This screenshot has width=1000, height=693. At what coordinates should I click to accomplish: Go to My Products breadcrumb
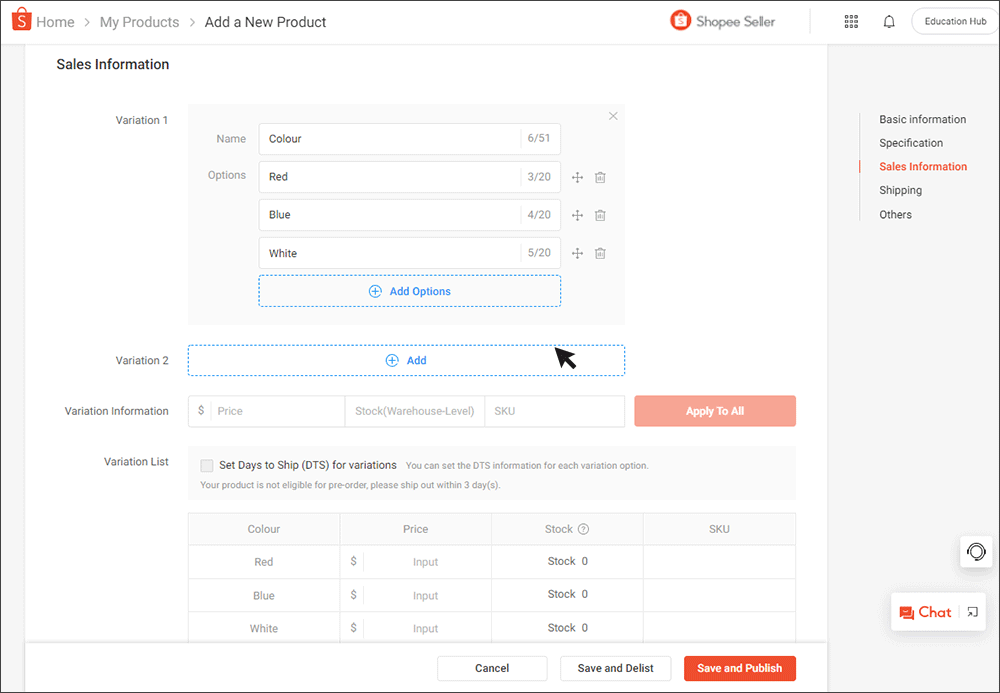pos(139,22)
